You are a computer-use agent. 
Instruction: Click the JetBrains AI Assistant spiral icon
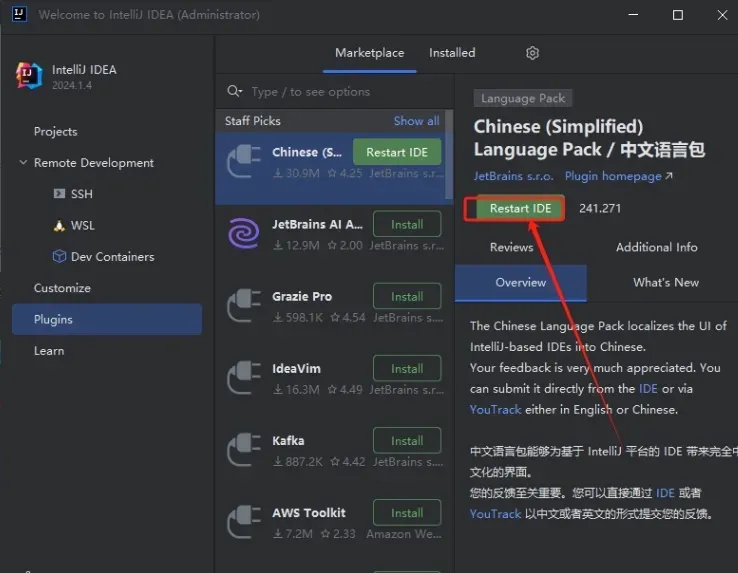click(243, 233)
